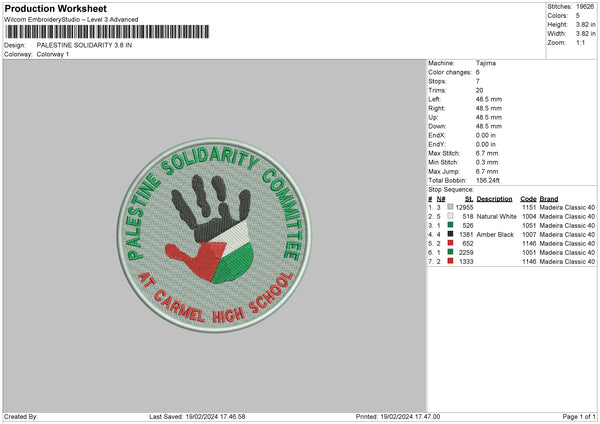This screenshot has height=424, width=600.
Task: Select the Zoom value 1:1
Action: tap(580, 42)
